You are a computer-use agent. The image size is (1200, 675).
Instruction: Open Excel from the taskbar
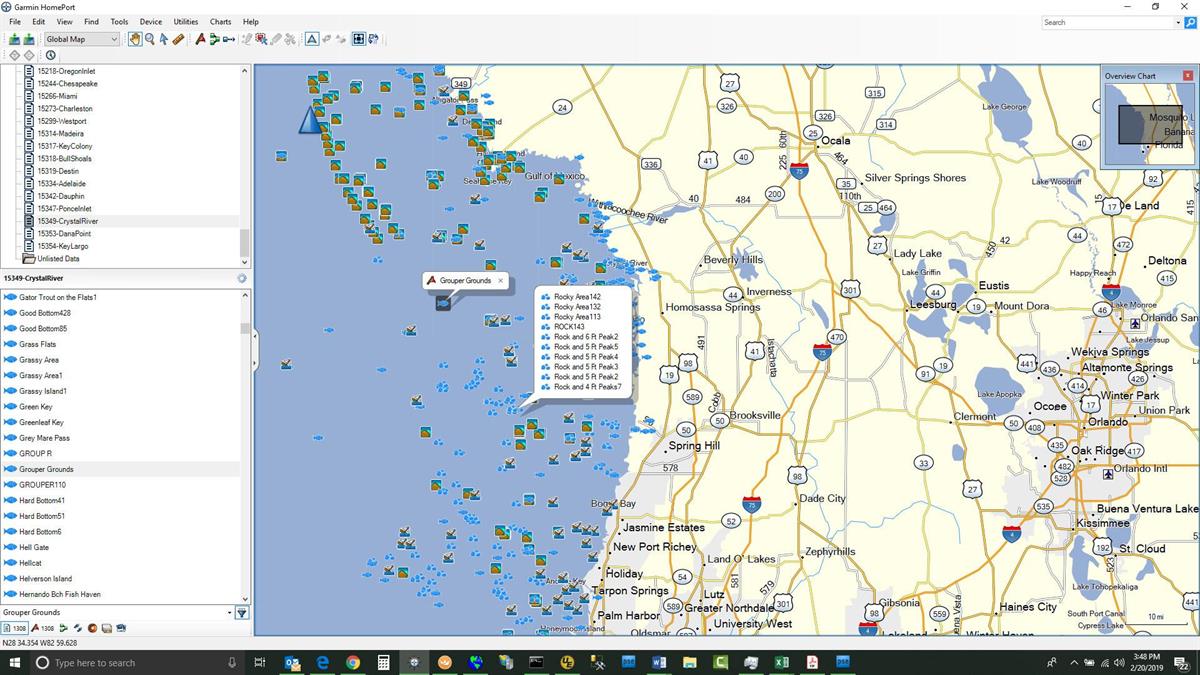[x=782, y=662]
